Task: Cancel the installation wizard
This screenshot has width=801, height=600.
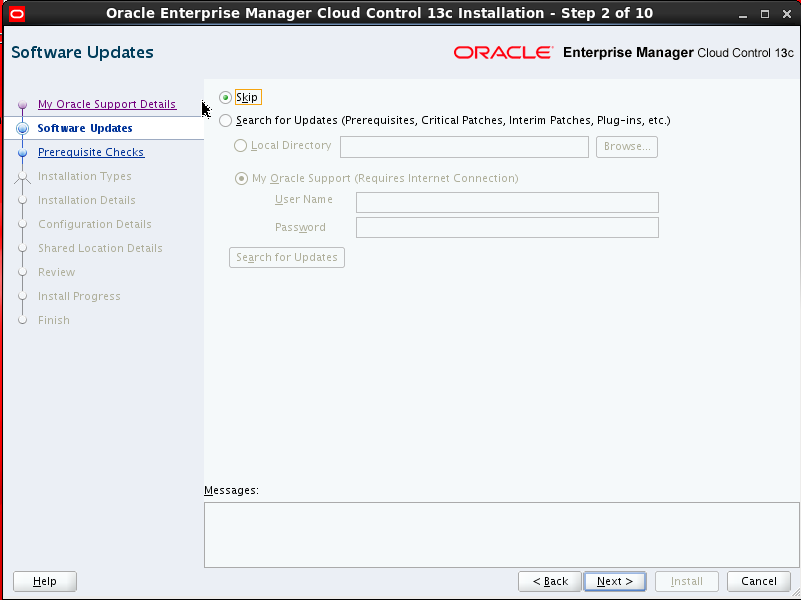Action: (x=758, y=581)
